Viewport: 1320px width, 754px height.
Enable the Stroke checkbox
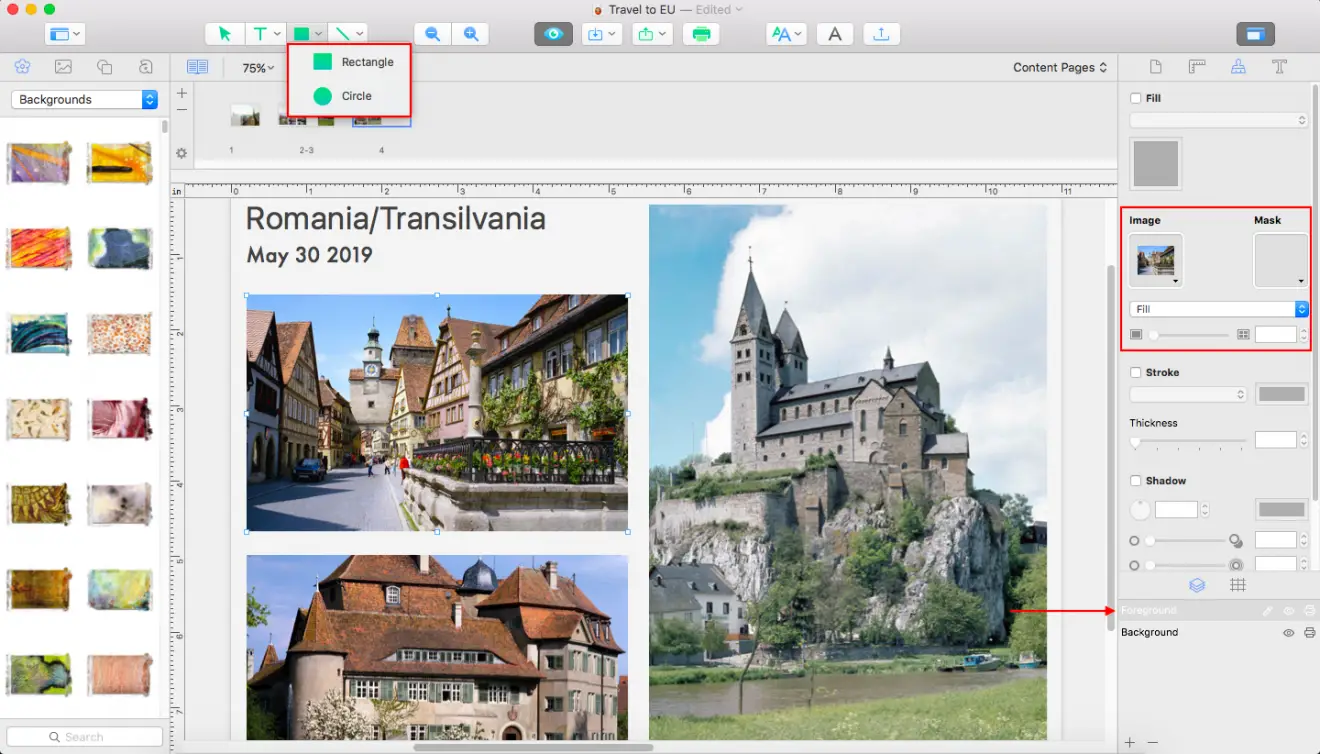(1135, 372)
